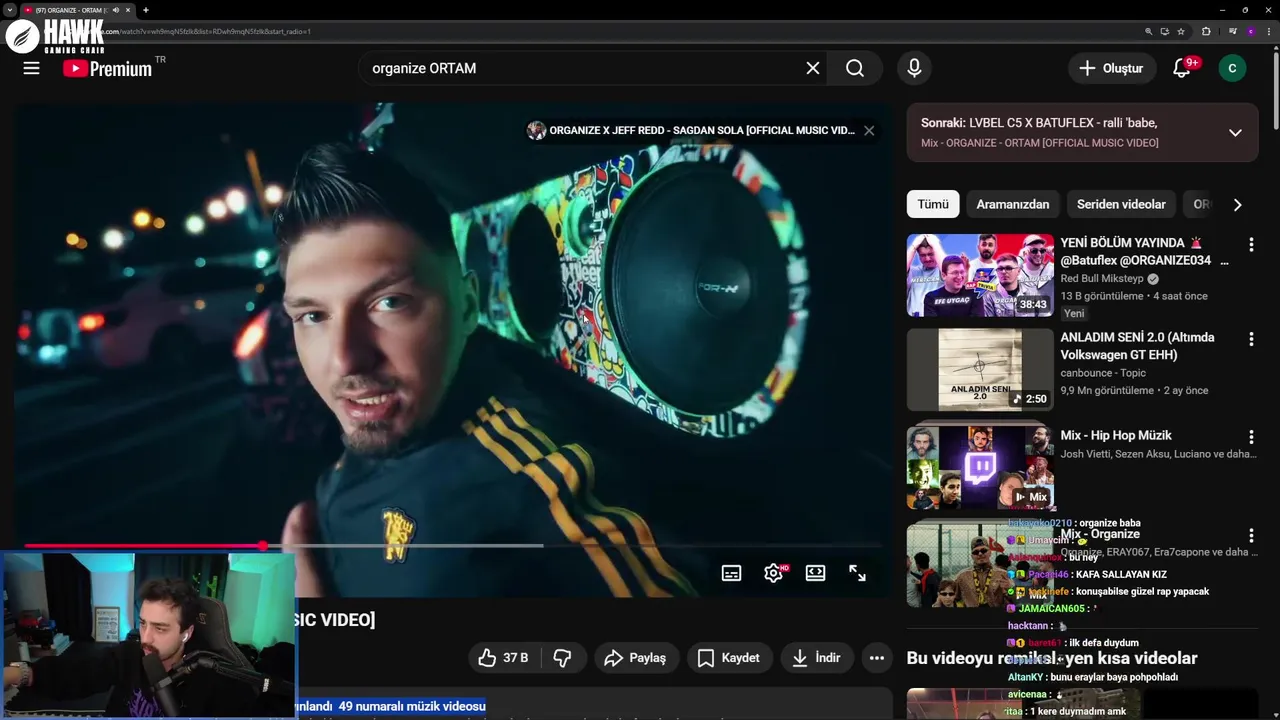Share the video via Paylaş
Image resolution: width=1280 pixels, height=720 pixels.
click(637, 658)
